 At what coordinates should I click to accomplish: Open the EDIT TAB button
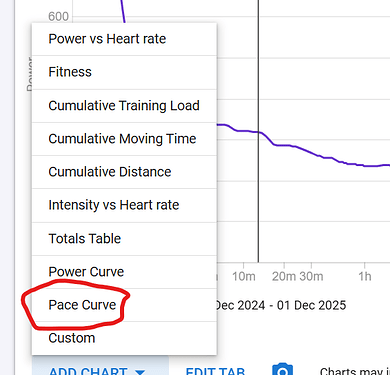pos(215,371)
